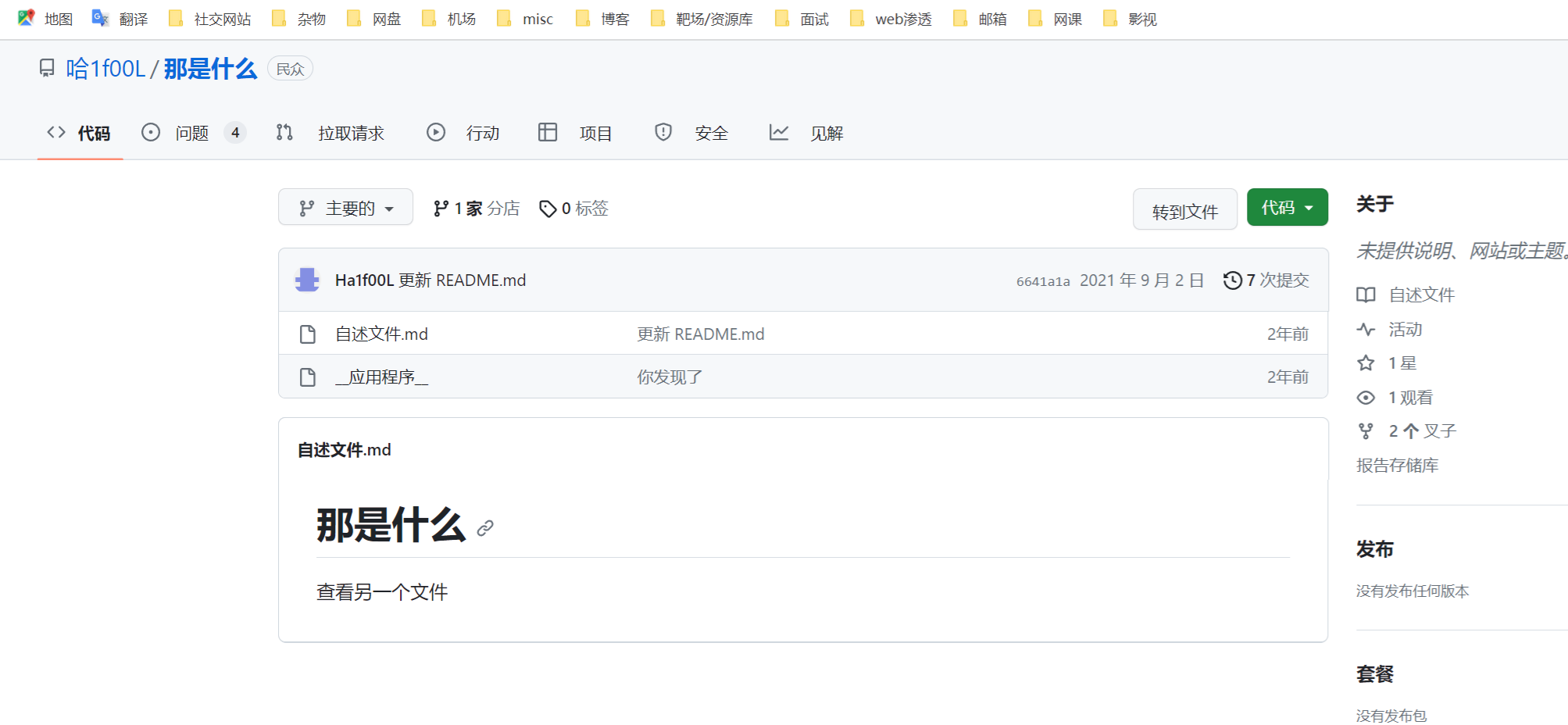Open the 7 次提交 commits link
The height and width of the screenshot is (725, 1568).
pos(1266,280)
